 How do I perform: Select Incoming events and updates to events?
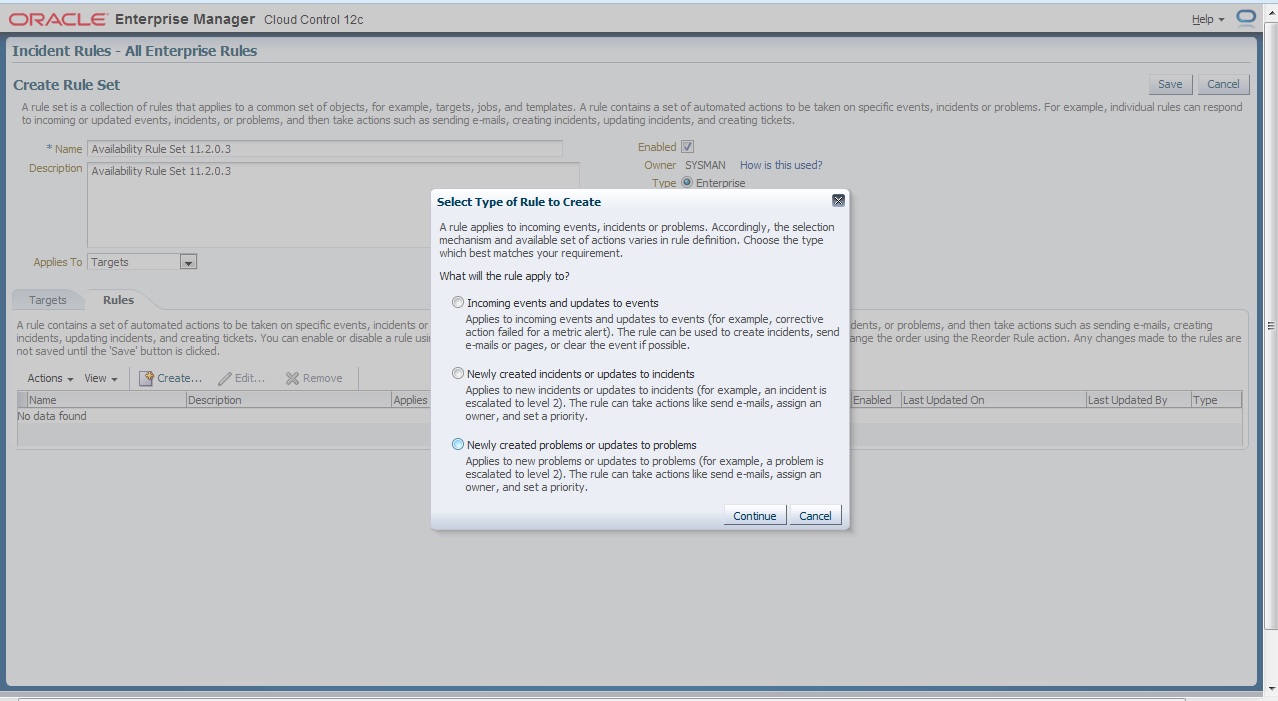point(458,302)
